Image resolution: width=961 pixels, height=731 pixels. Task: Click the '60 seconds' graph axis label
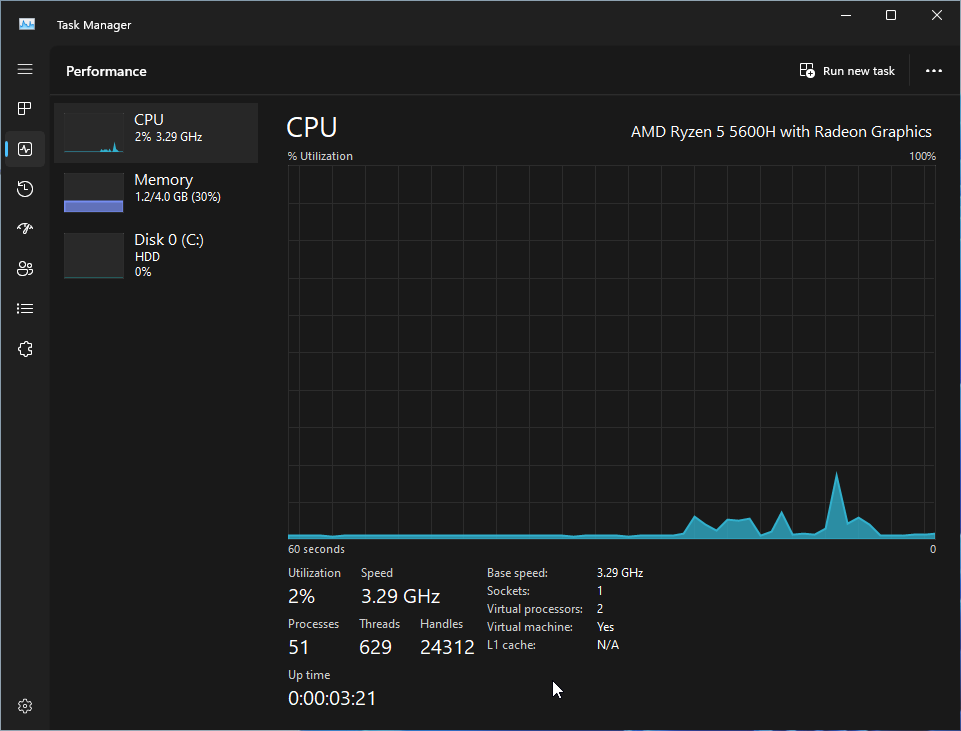[316, 549]
